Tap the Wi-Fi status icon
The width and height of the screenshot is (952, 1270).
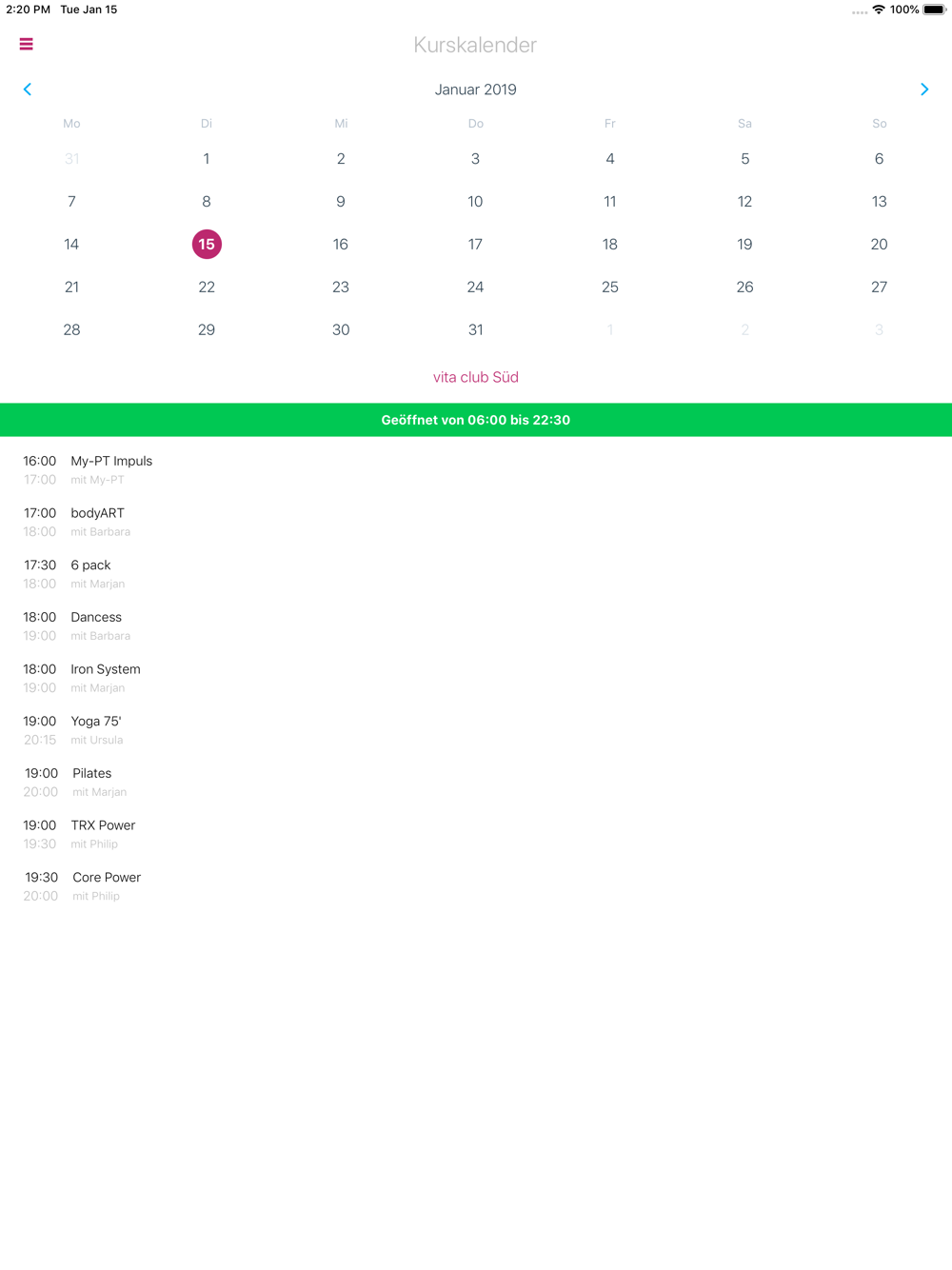[x=879, y=10]
